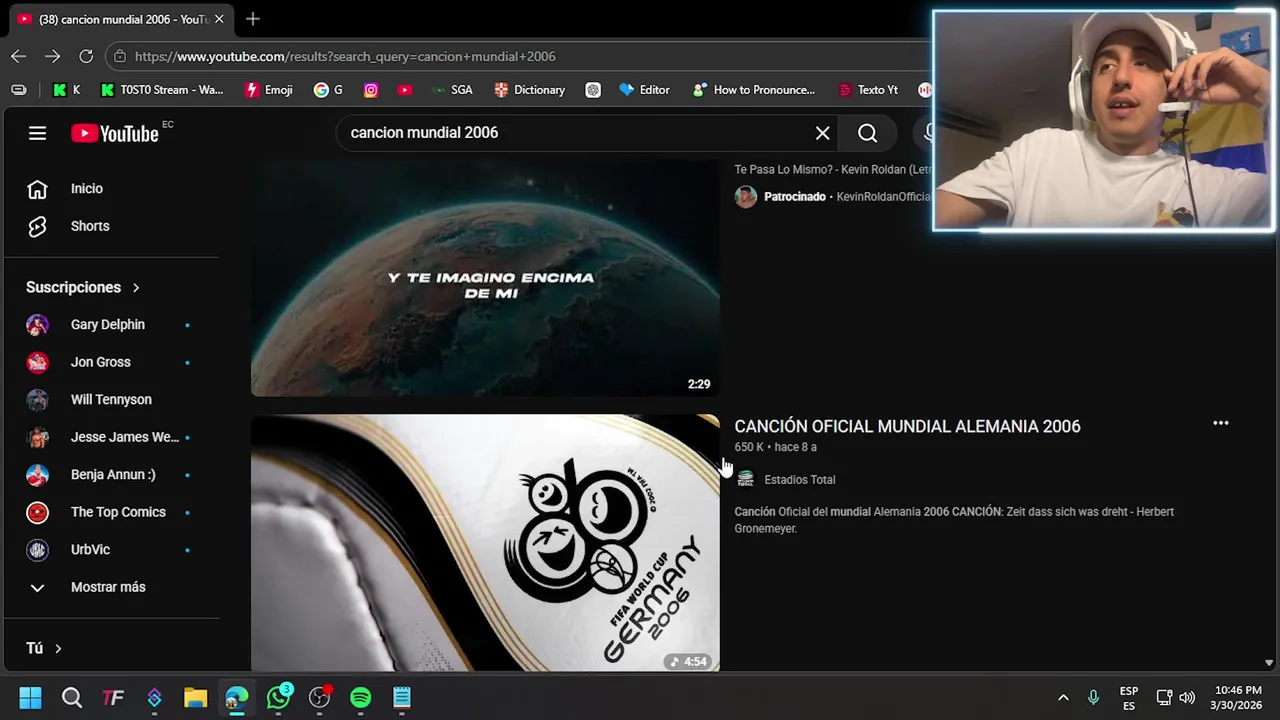Go back to the previous browser page
This screenshot has width=1280, height=720.
click(x=19, y=56)
